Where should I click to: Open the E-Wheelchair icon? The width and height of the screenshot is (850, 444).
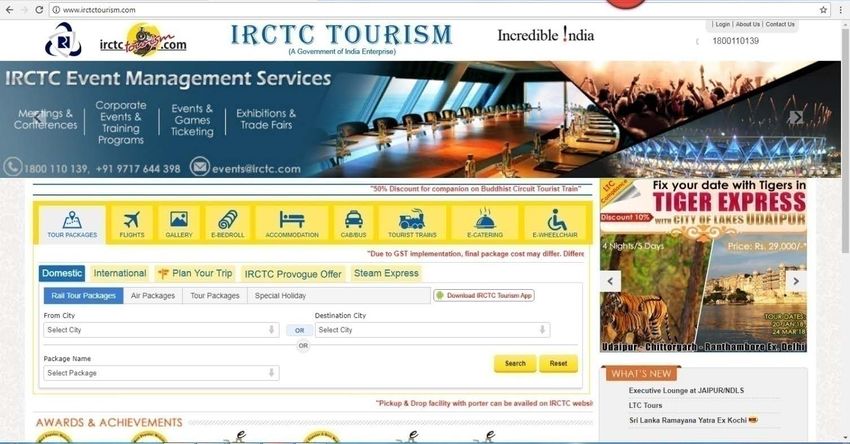(555, 224)
